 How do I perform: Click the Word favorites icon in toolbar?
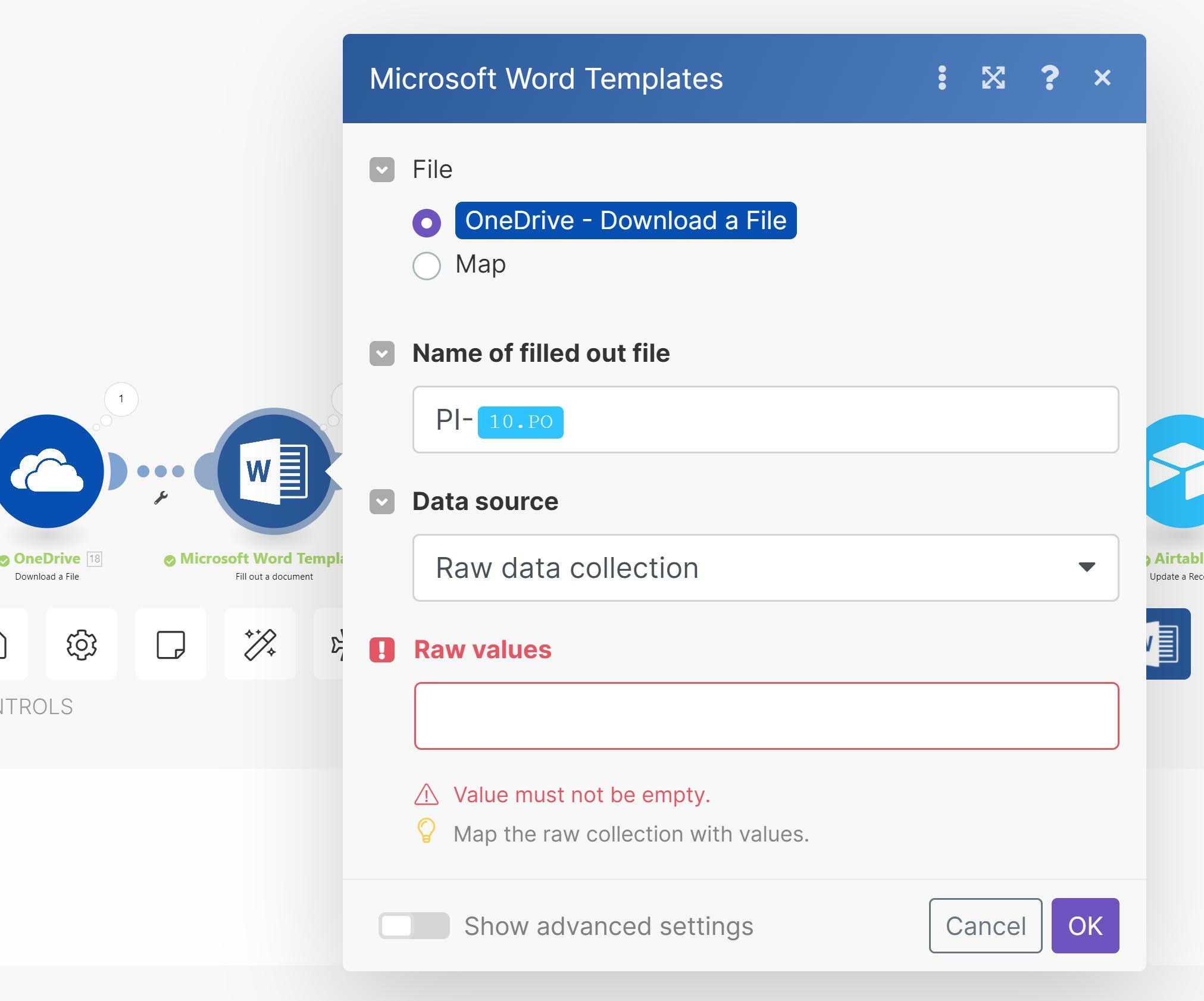pyautogui.click(x=1168, y=645)
